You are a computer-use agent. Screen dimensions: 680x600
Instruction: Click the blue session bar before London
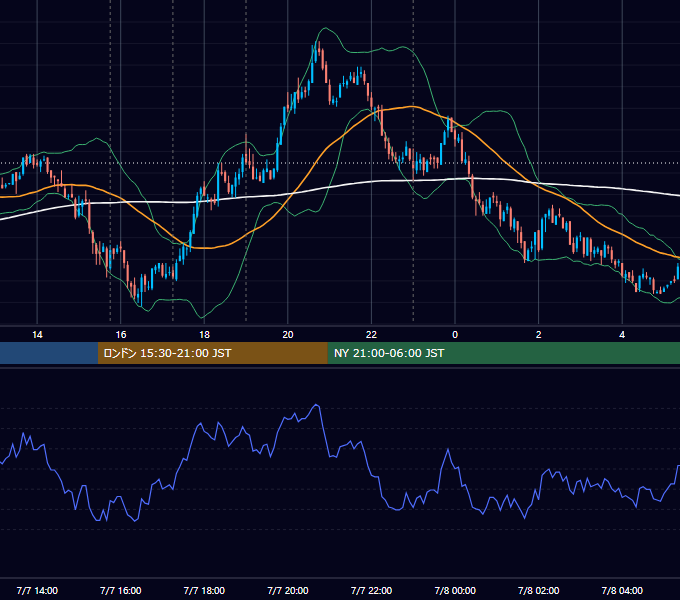[49, 353]
